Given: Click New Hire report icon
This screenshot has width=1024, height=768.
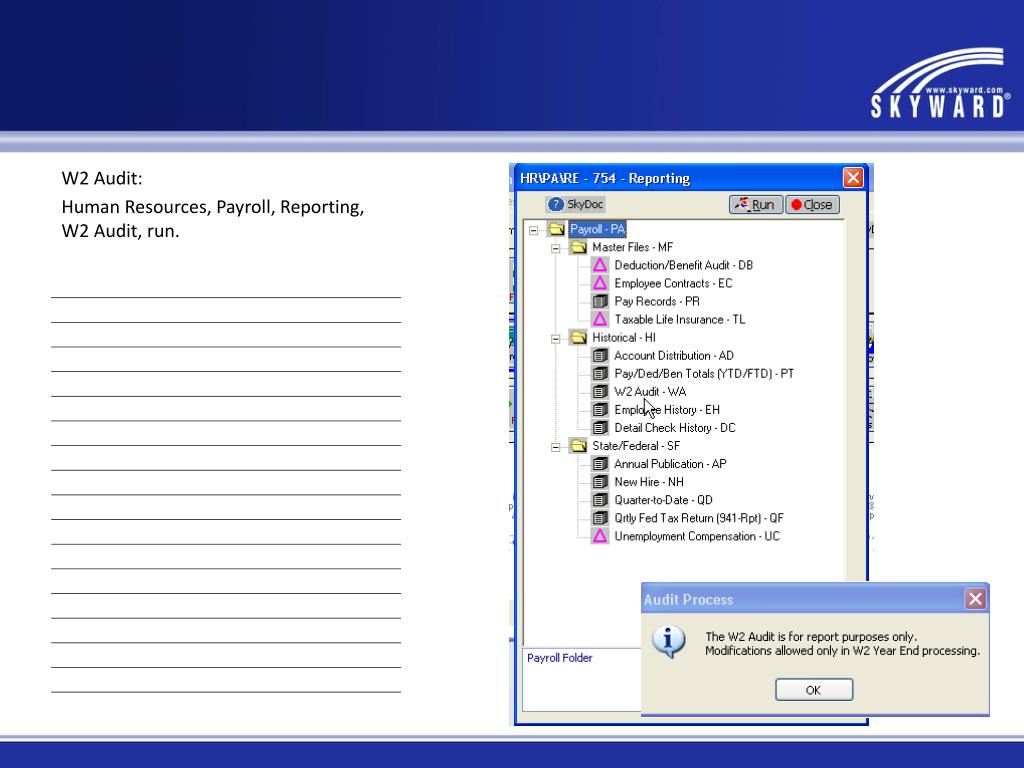Looking at the screenshot, I should (600, 482).
